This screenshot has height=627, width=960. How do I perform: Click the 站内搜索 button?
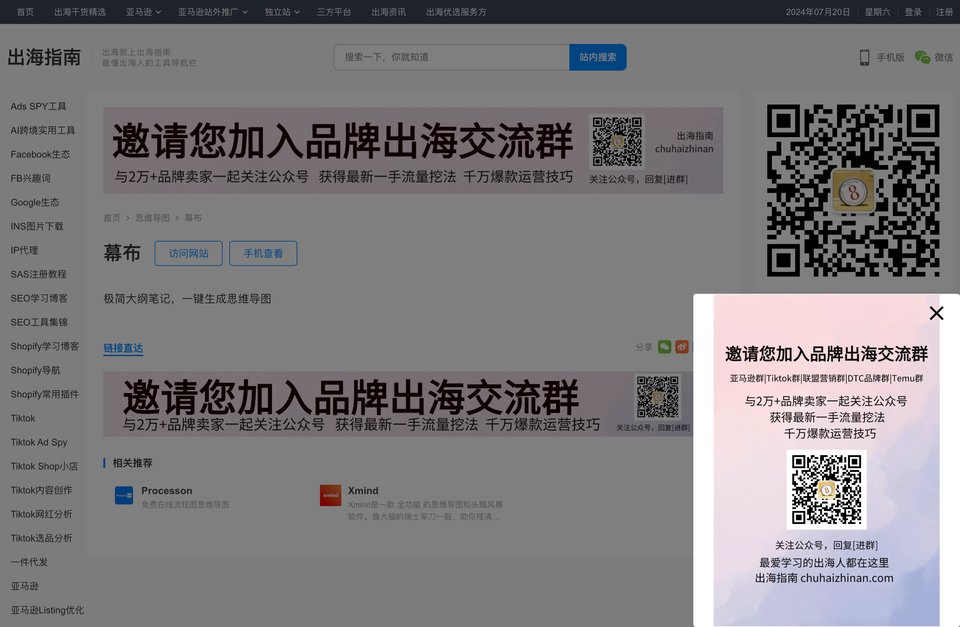click(x=598, y=57)
